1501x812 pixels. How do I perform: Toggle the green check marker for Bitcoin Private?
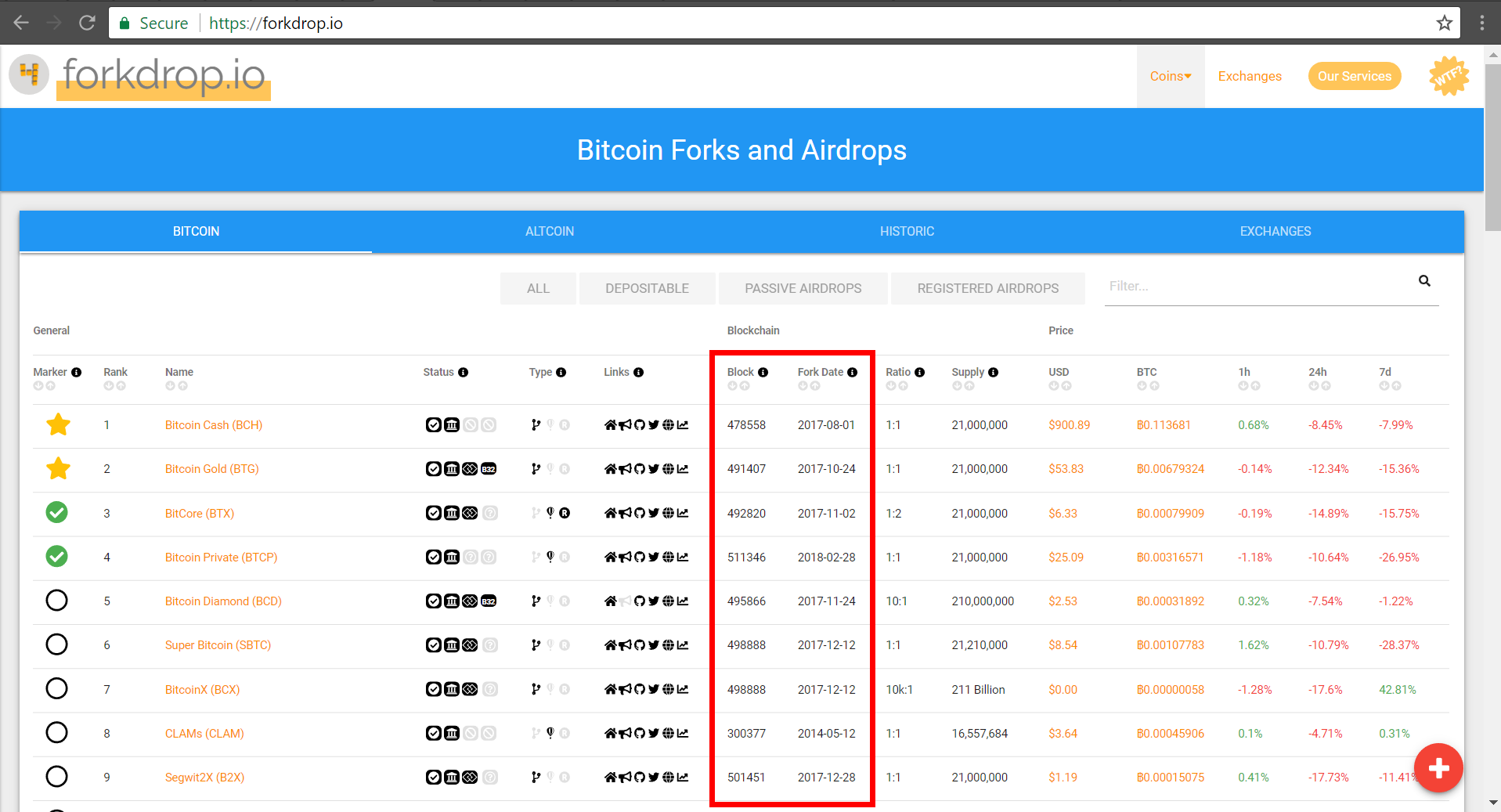coord(56,556)
